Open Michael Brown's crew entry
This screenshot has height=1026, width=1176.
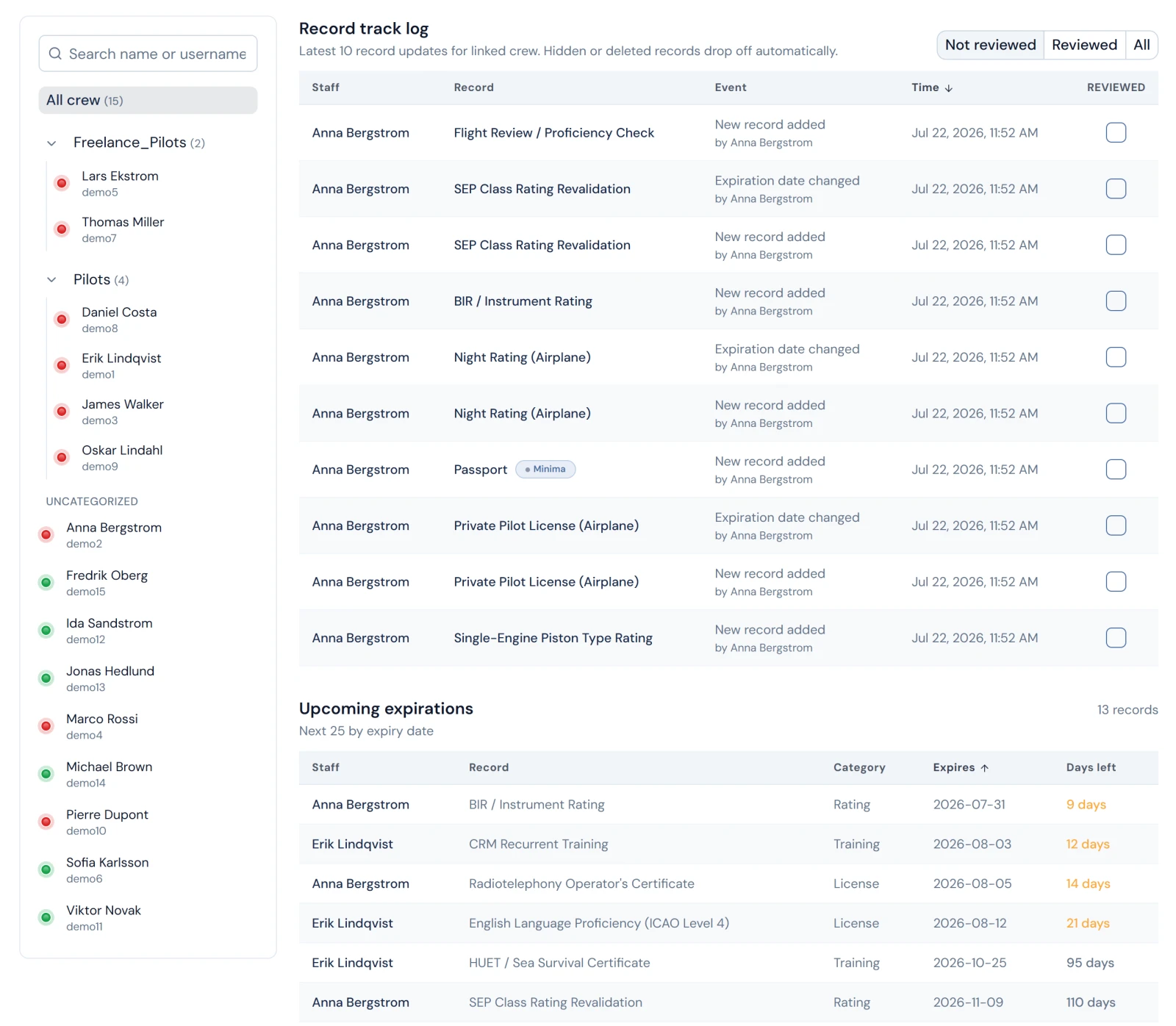coord(109,774)
